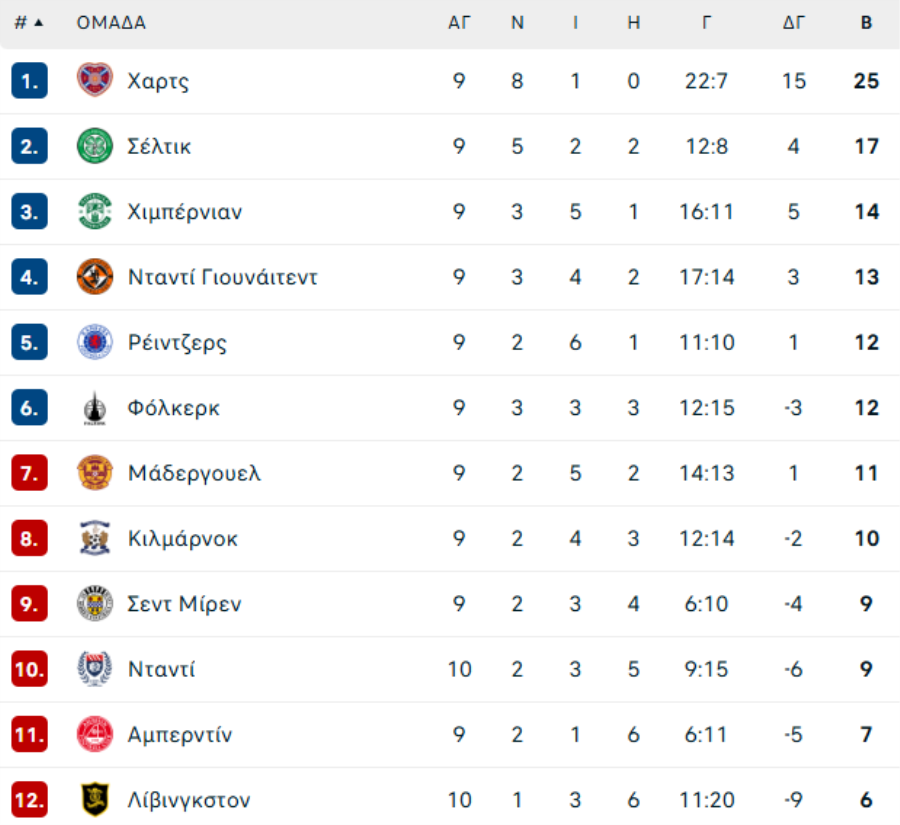The height and width of the screenshot is (825, 900).
Task: Click the Celtic club crest icon
Action: pyautogui.click(x=95, y=146)
